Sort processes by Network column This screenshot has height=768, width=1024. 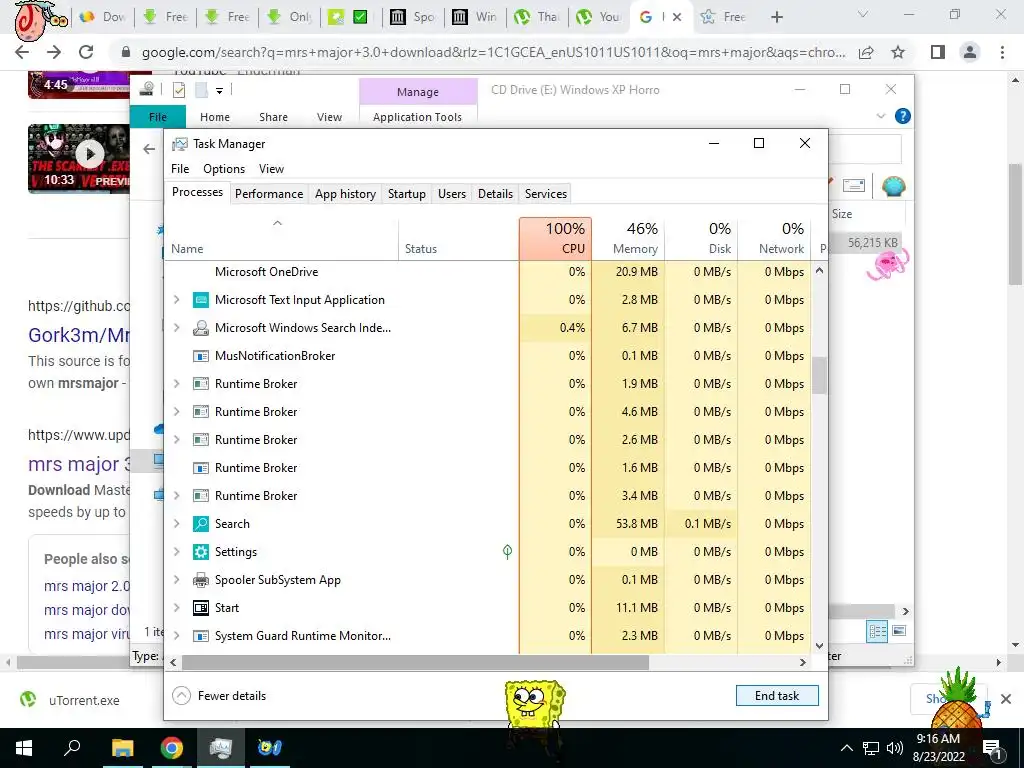pos(775,239)
